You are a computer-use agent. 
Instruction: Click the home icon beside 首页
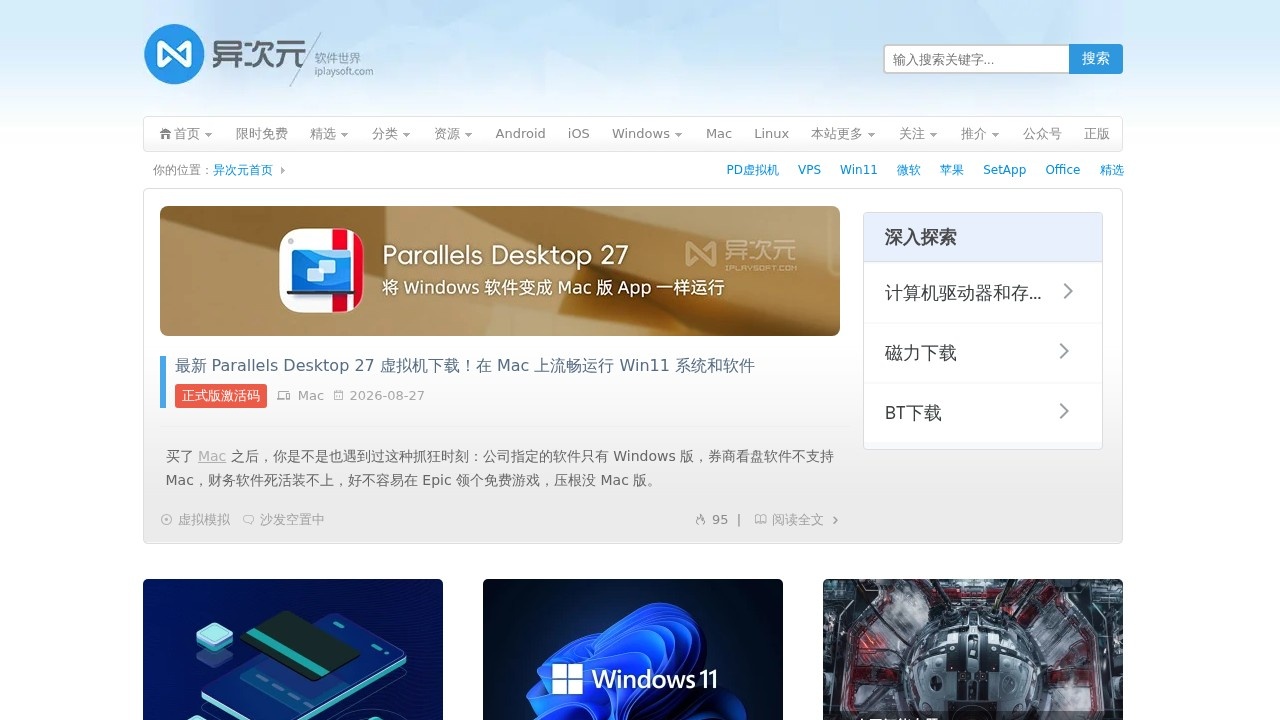pos(165,134)
